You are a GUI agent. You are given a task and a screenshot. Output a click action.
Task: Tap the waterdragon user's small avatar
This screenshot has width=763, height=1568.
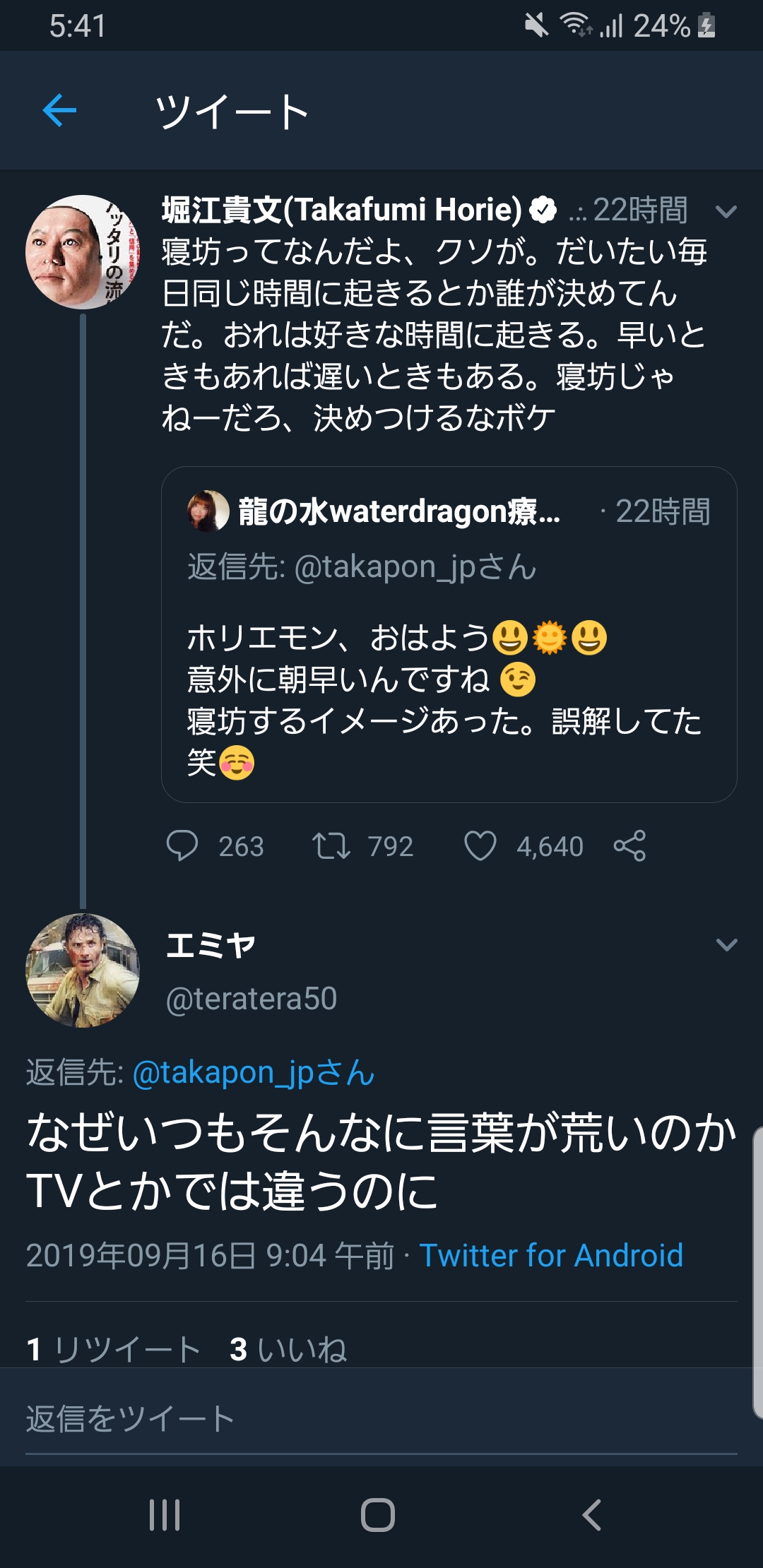tap(208, 511)
